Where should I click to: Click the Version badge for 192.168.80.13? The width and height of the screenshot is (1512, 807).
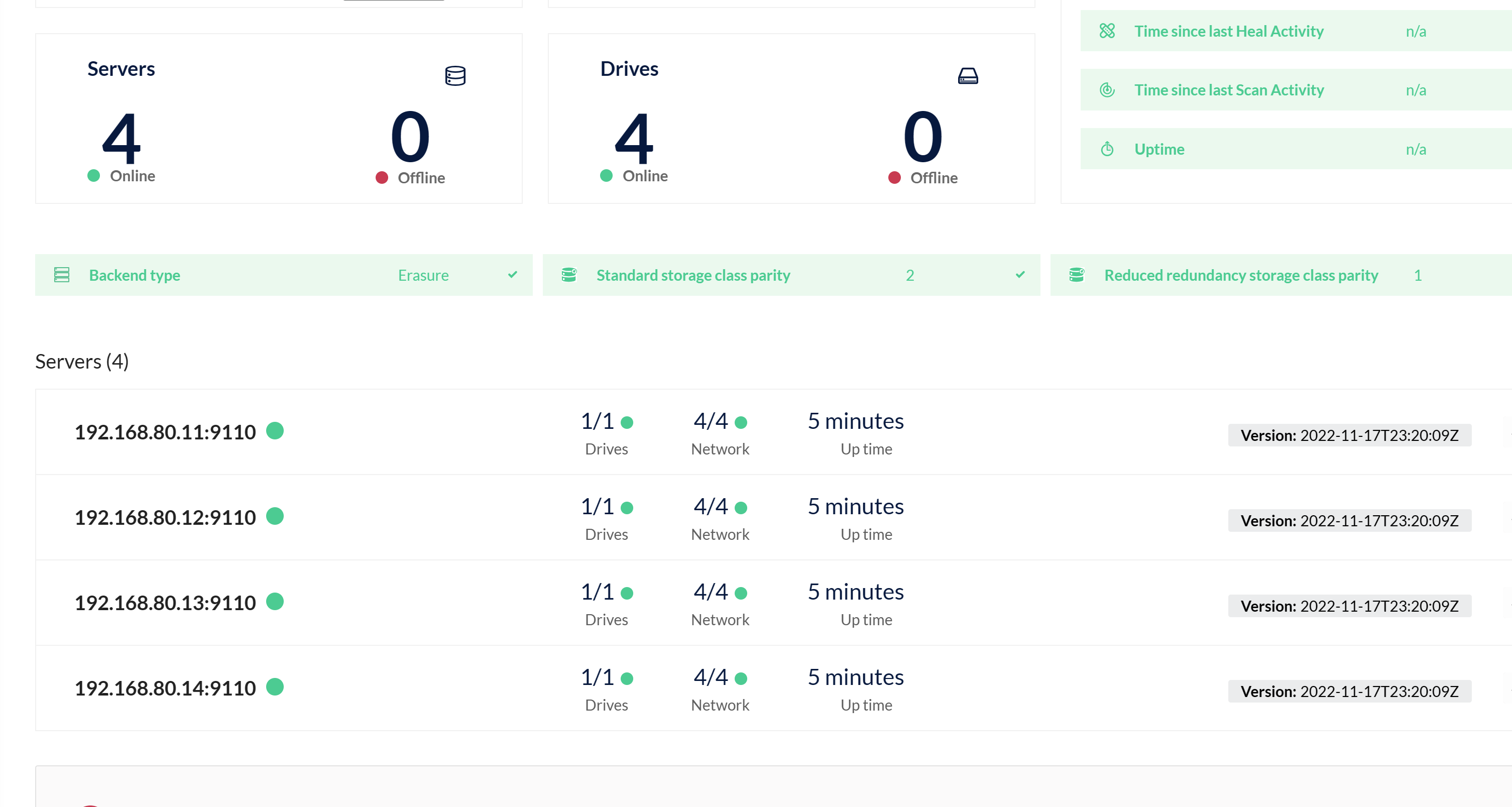[1349, 606]
